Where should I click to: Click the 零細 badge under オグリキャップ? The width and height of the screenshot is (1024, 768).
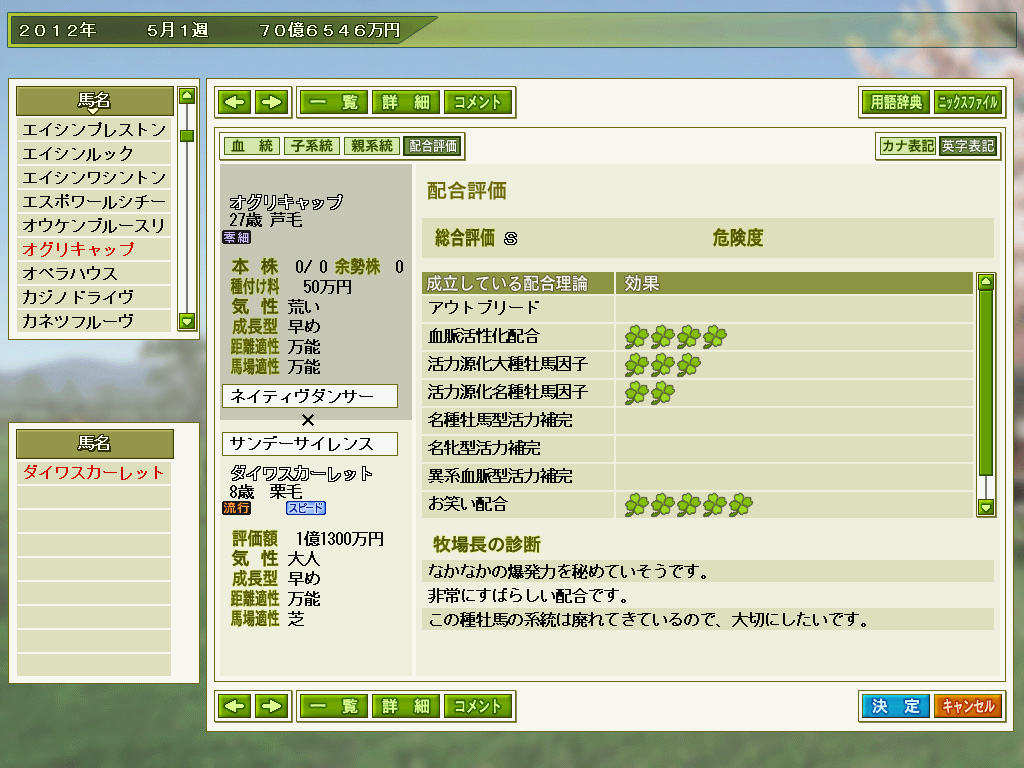click(x=236, y=237)
